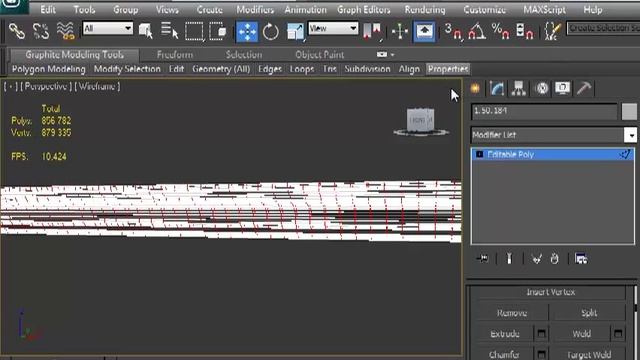Click the Select and Link tool icon
This screenshot has height=360, width=640.
point(16,31)
